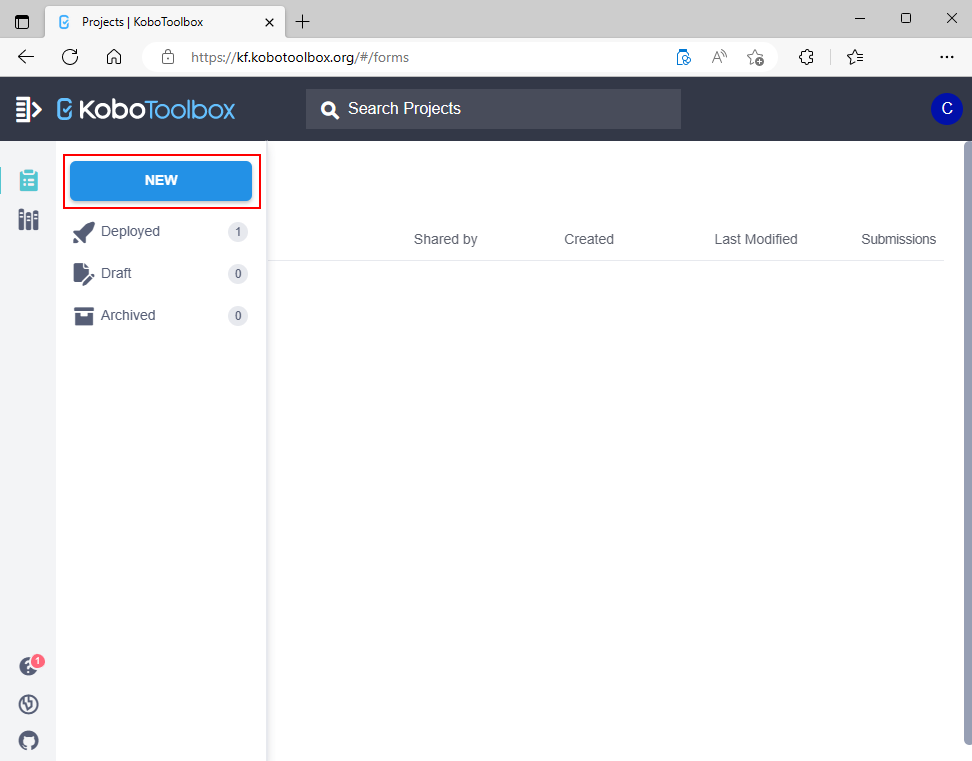972x761 pixels.
Task: Open the help icon with notification badge
Action: coord(28,667)
